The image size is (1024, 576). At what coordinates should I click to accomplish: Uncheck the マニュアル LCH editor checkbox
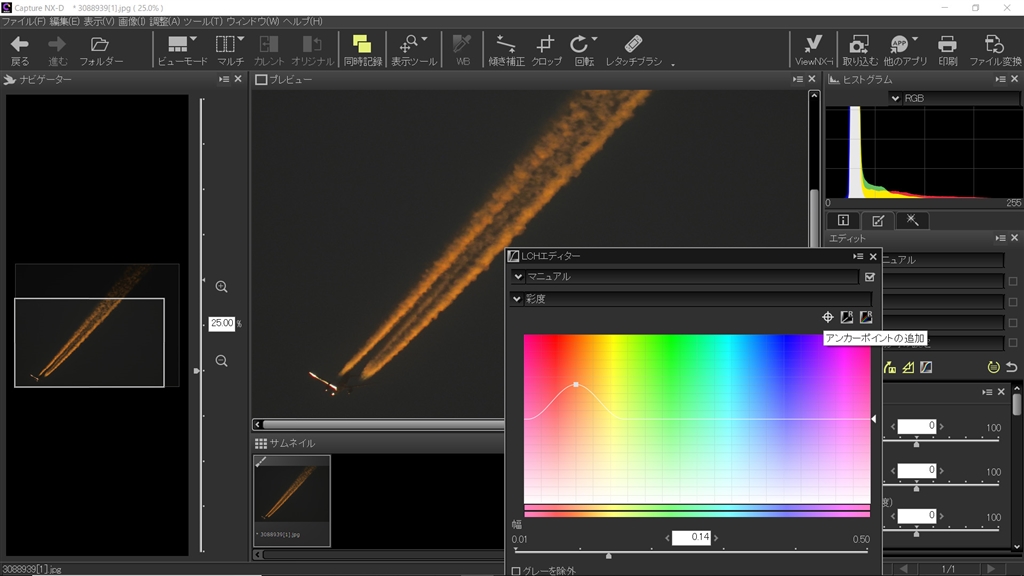[x=869, y=277]
